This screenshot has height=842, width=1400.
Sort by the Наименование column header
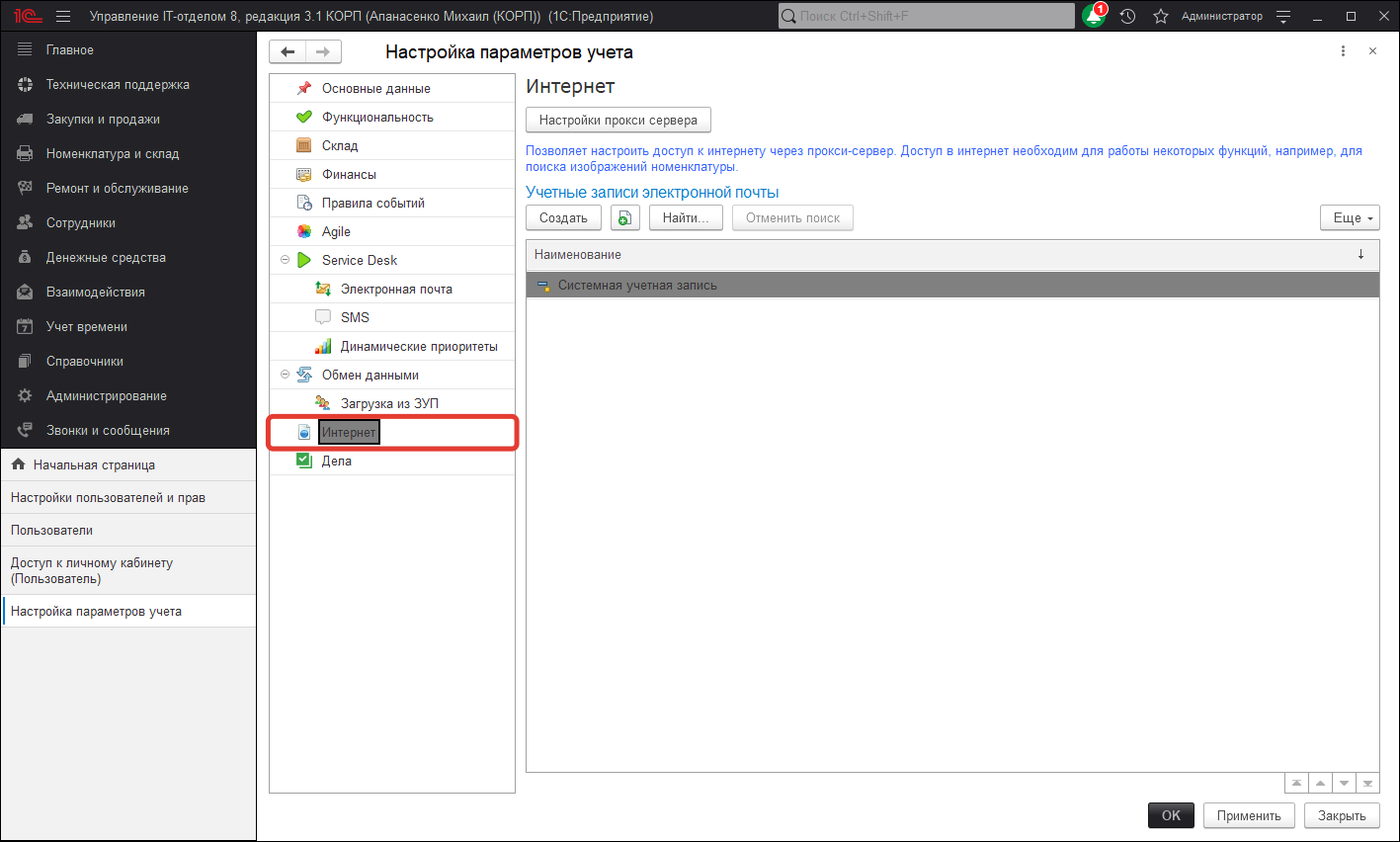point(578,255)
